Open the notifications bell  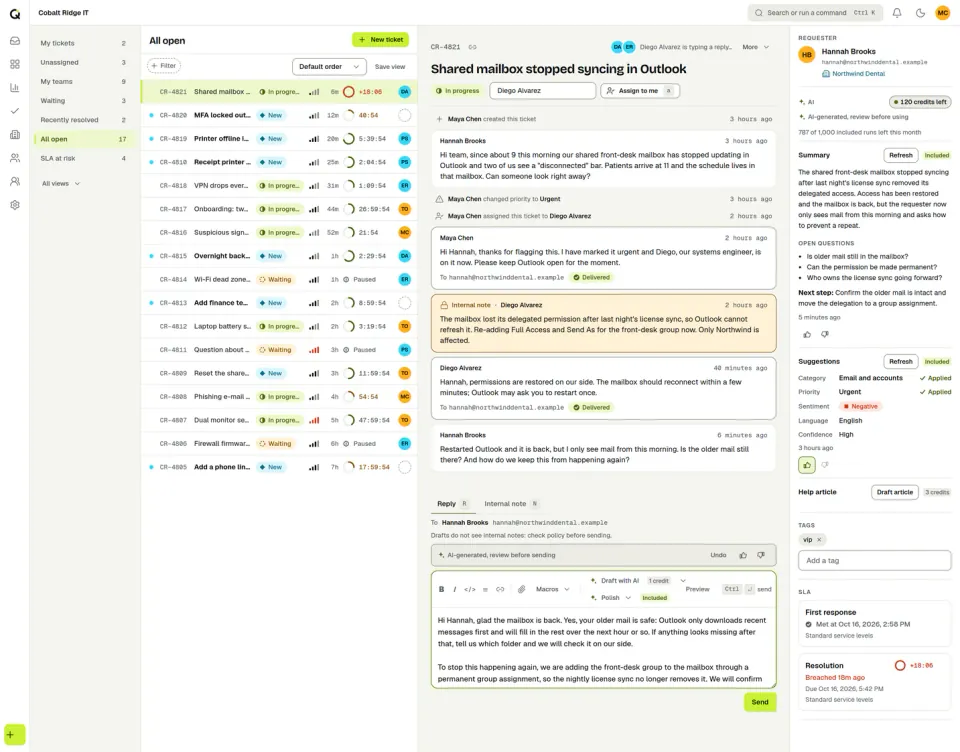click(x=897, y=13)
